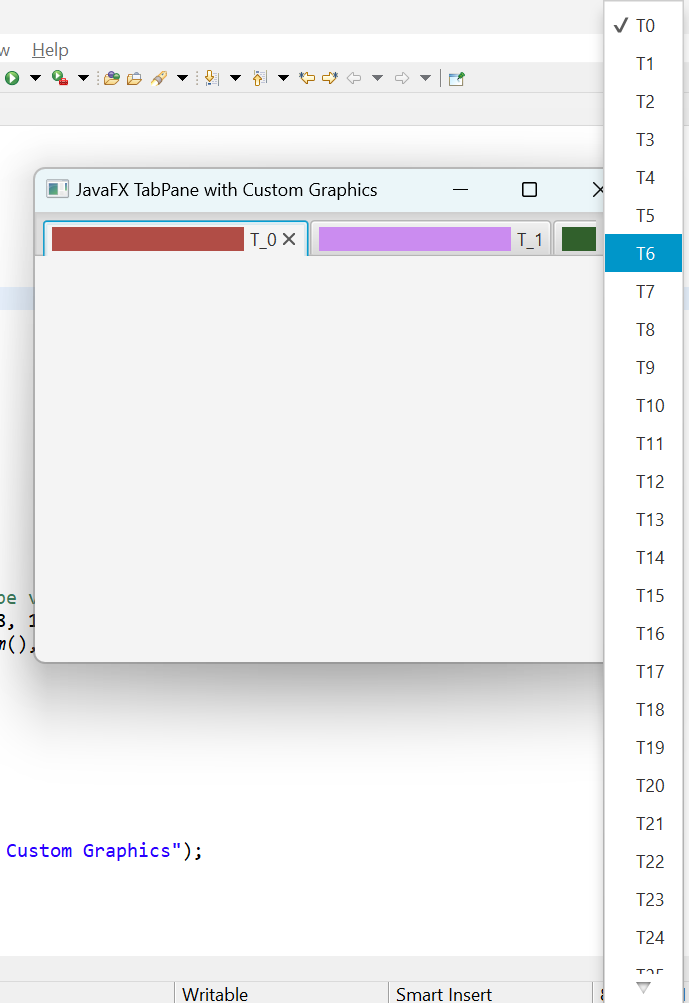Viewport: 689px width, 1003px height.
Task: Click the Search flashlight icon
Action: pyautogui.click(x=159, y=78)
